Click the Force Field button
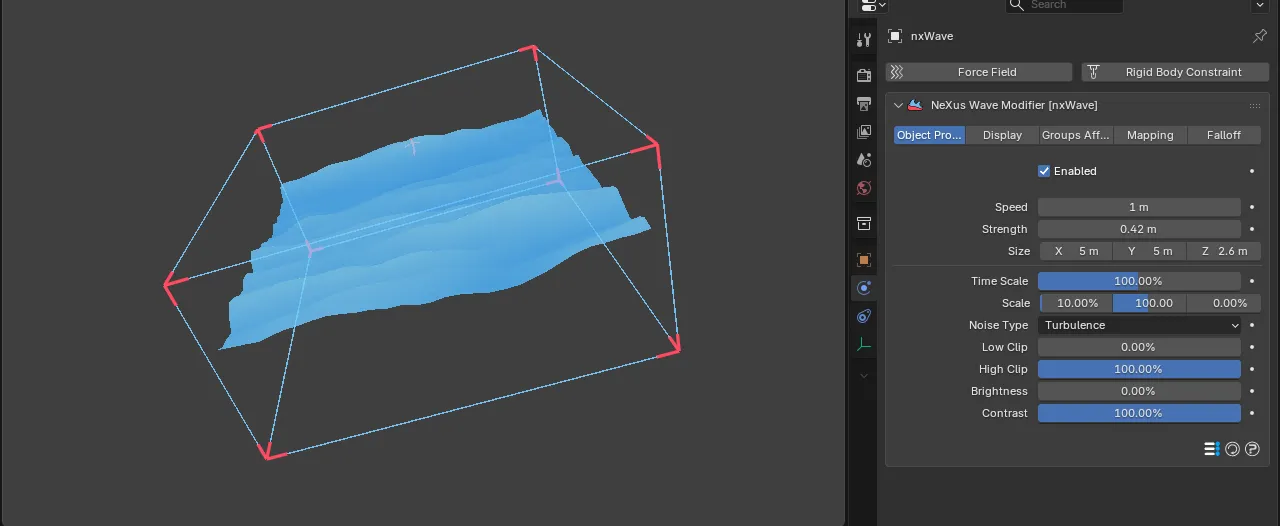 (978, 72)
